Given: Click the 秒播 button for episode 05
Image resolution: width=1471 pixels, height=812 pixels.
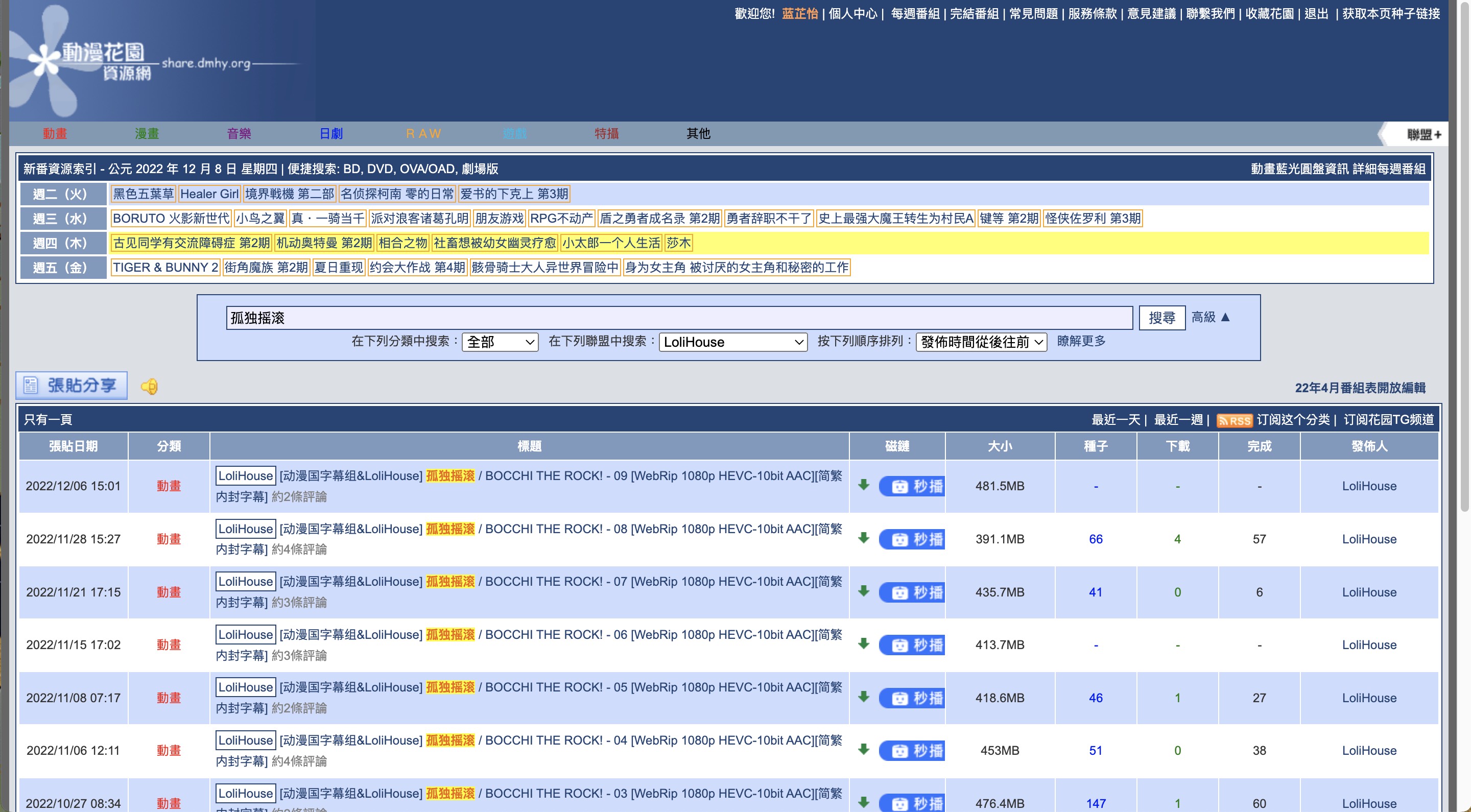Looking at the screenshot, I should click(912, 698).
